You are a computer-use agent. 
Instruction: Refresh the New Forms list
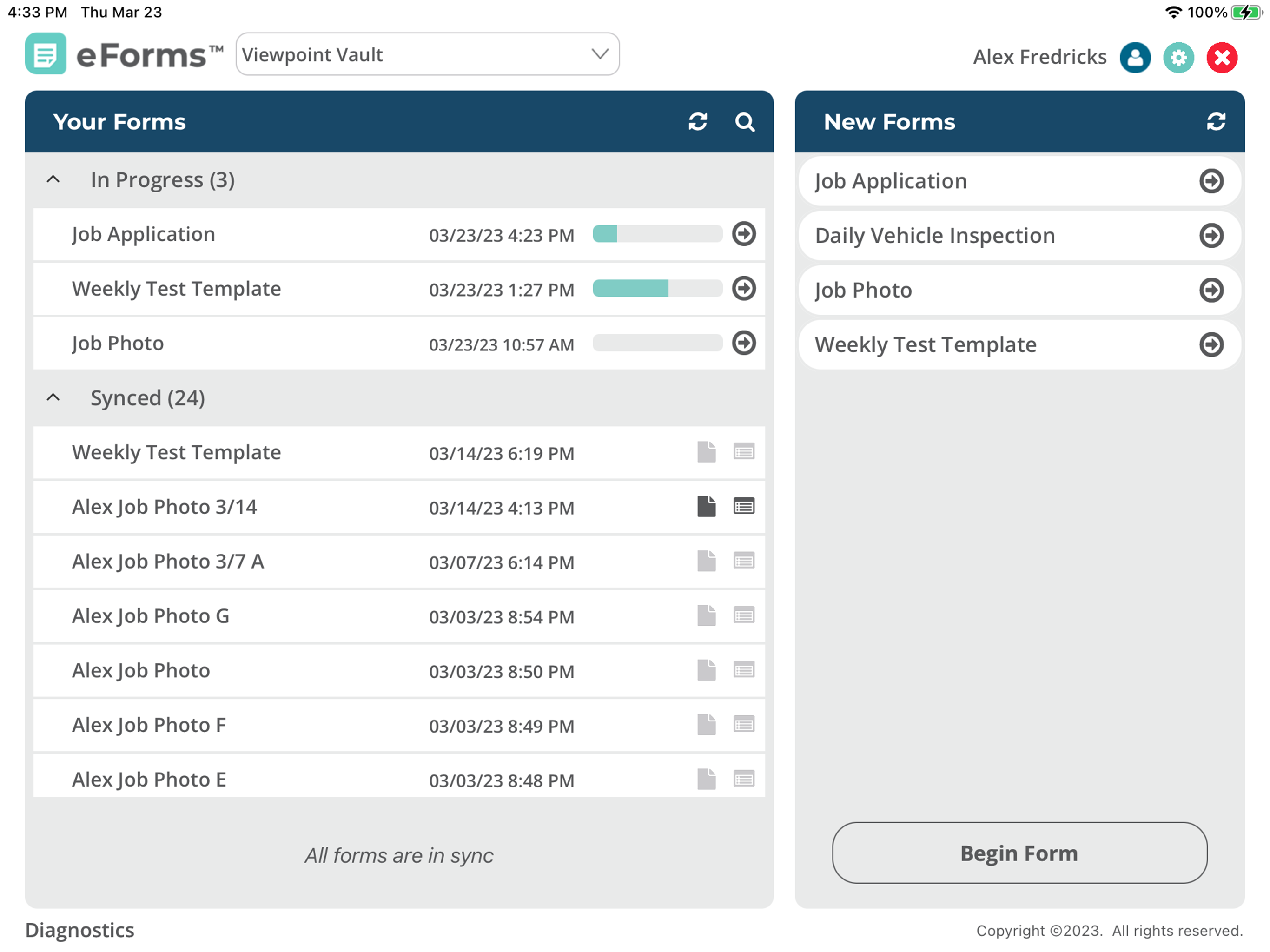[1216, 122]
